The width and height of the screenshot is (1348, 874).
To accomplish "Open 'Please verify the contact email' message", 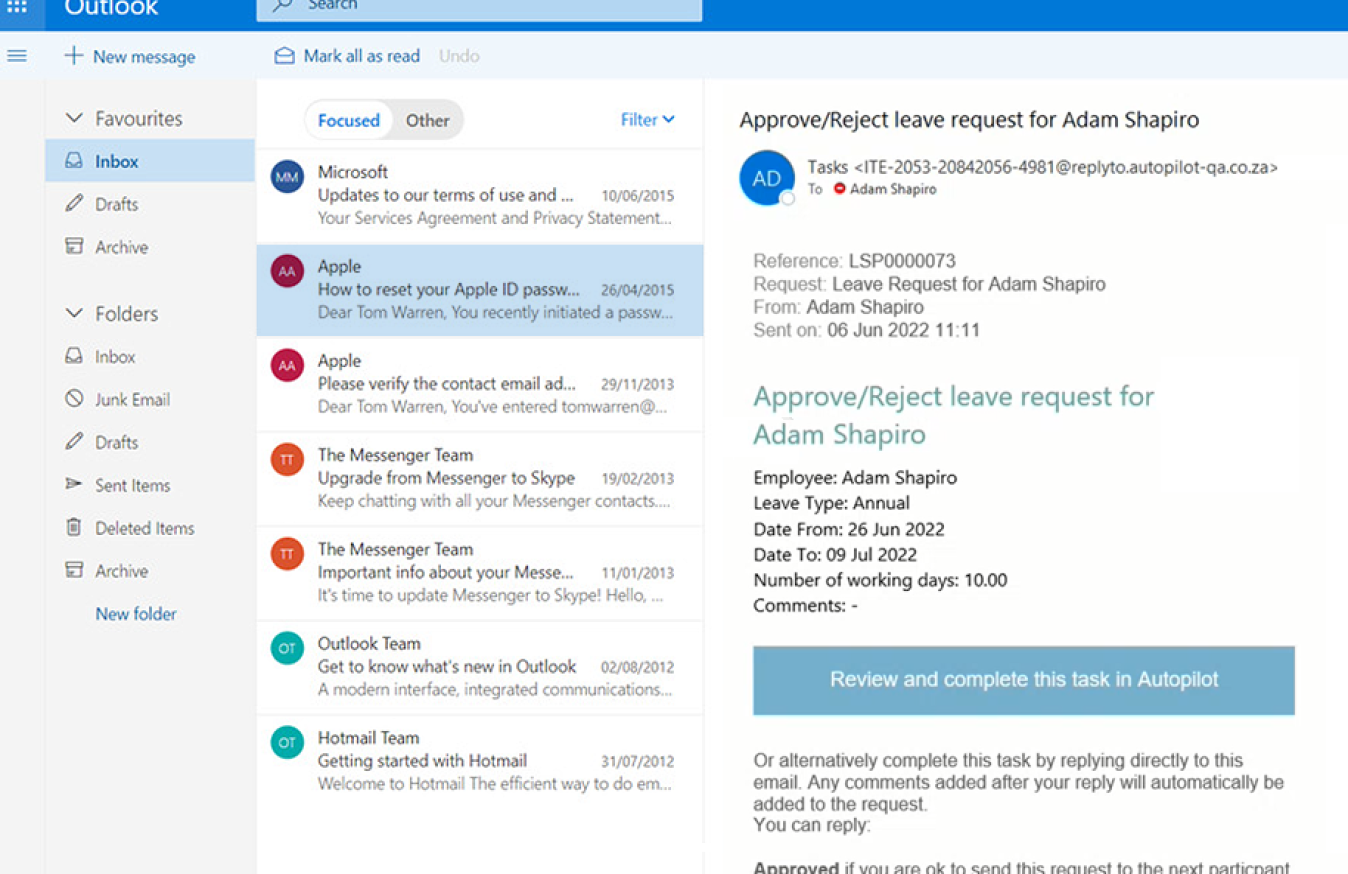I will [480, 384].
